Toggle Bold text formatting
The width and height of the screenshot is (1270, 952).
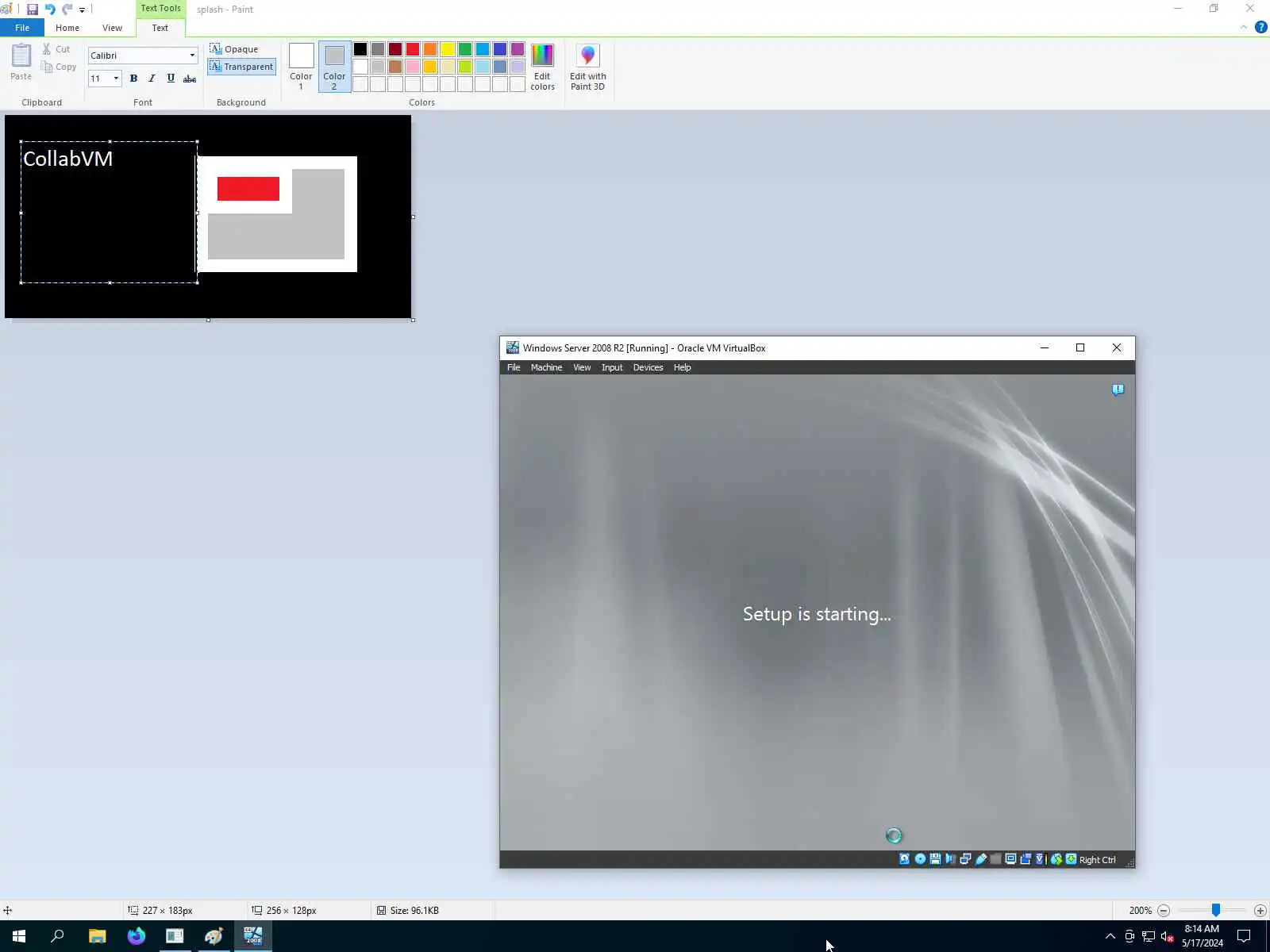pos(133,78)
